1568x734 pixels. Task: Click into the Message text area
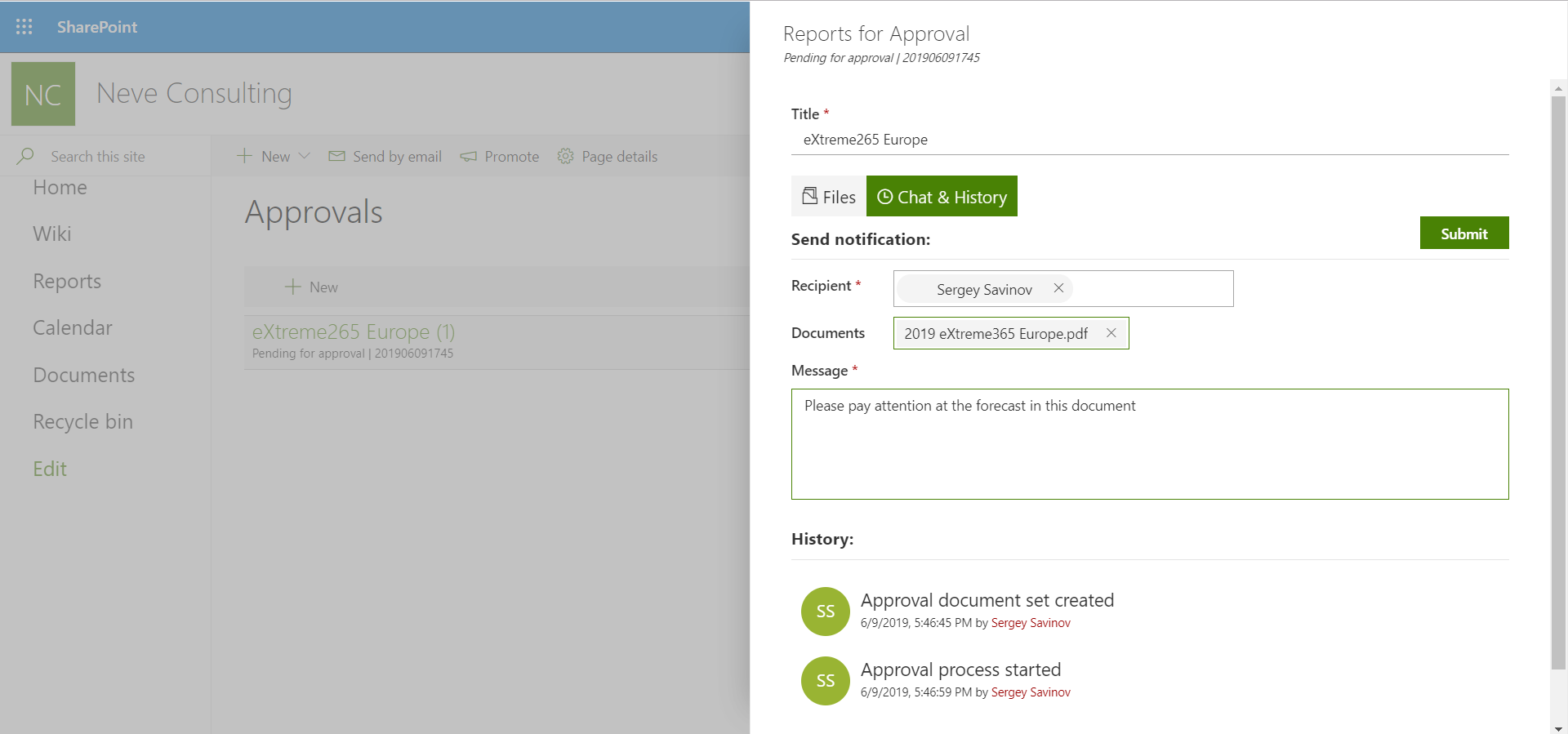click(1150, 444)
